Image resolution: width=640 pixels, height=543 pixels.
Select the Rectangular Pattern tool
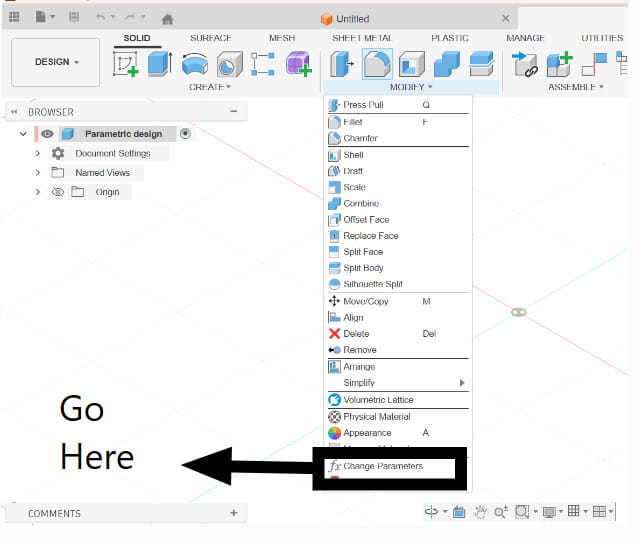tap(263, 64)
